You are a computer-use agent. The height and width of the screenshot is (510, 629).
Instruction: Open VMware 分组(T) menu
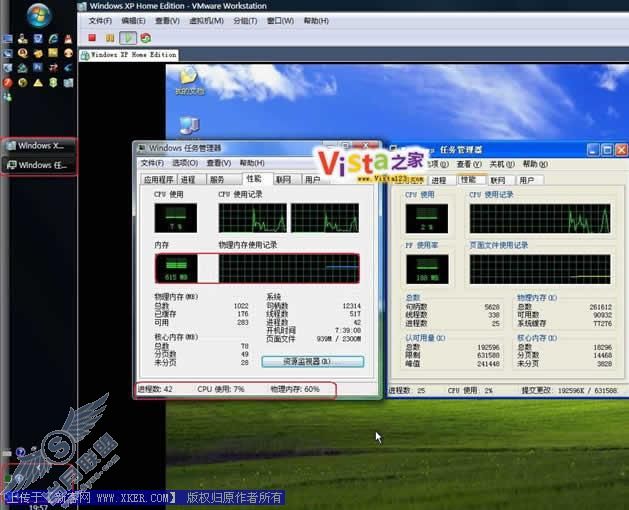coord(245,21)
